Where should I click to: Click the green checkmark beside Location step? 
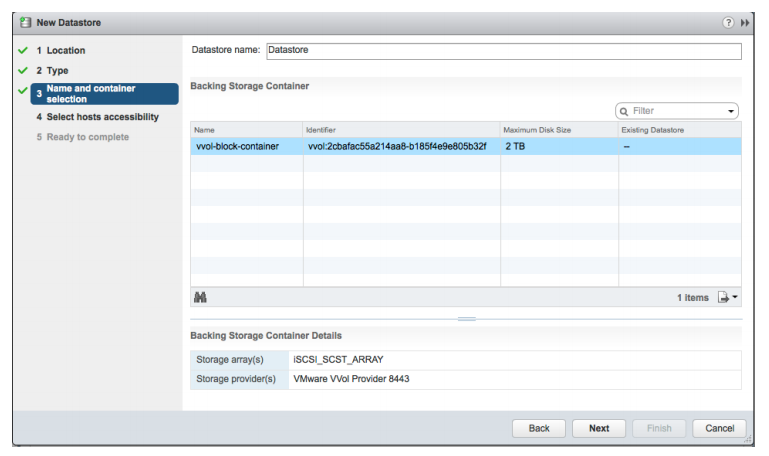pos(22,50)
